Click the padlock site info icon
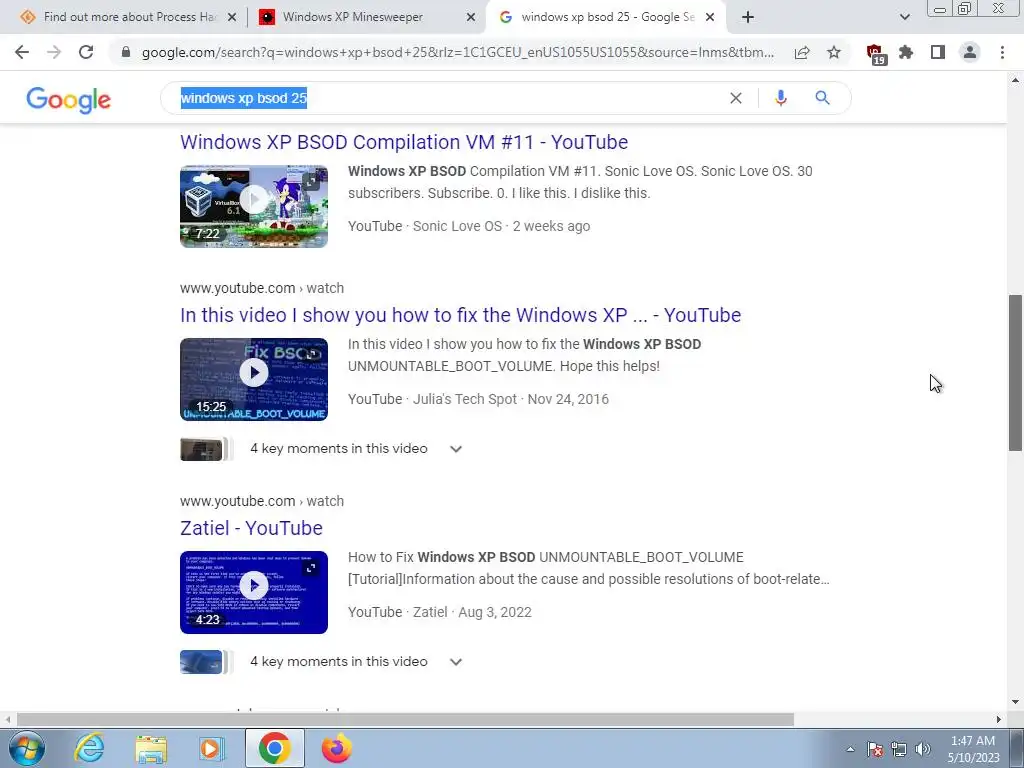 126,52
